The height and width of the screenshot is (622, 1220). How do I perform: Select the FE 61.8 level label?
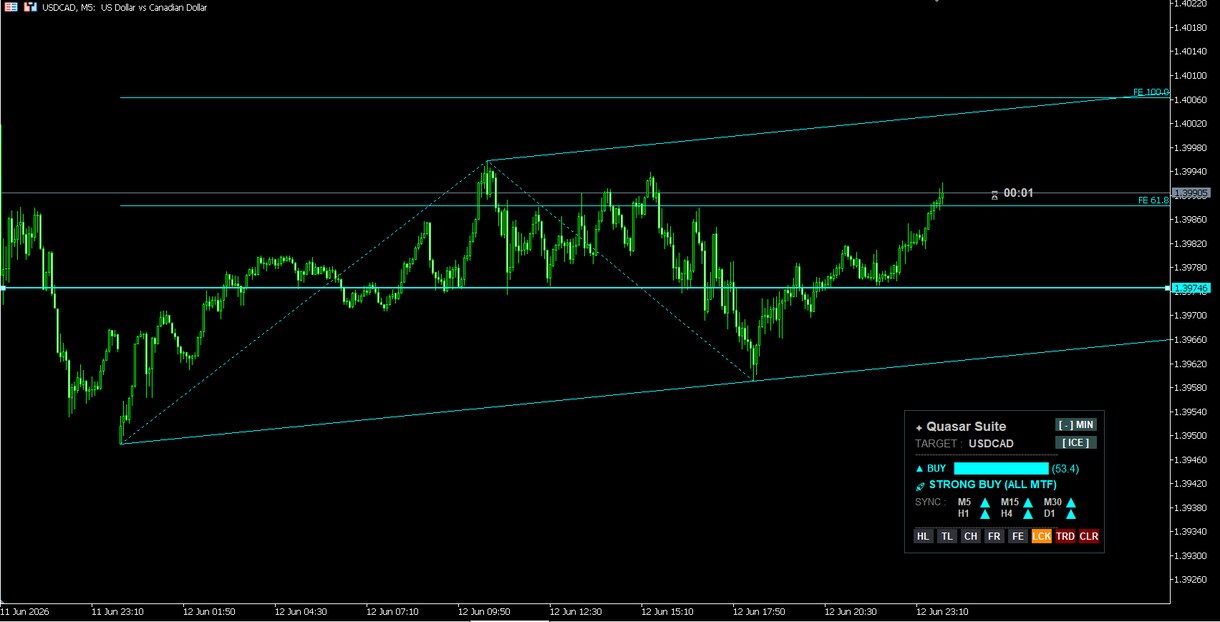tap(1153, 200)
